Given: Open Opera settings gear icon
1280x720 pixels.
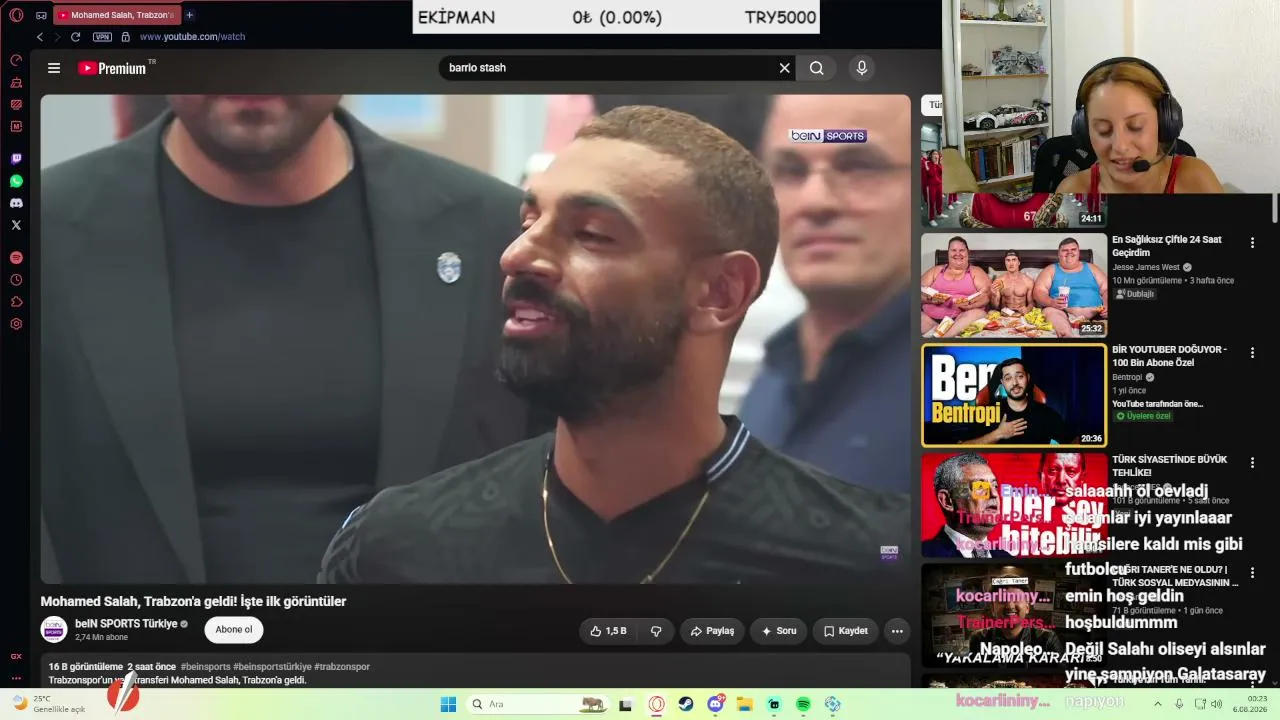Looking at the screenshot, I should (16, 324).
